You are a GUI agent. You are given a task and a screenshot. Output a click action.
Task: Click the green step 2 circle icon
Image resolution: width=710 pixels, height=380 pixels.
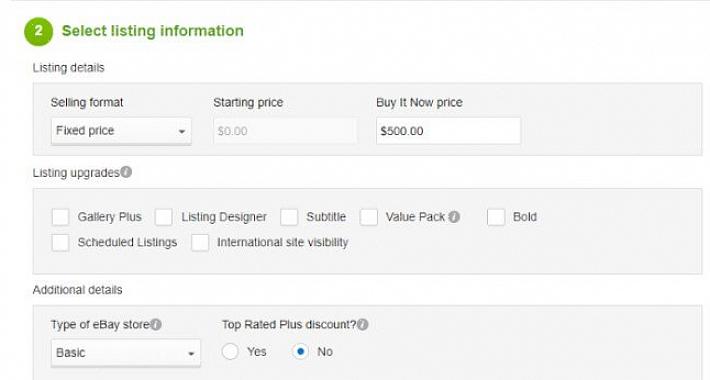click(38, 31)
